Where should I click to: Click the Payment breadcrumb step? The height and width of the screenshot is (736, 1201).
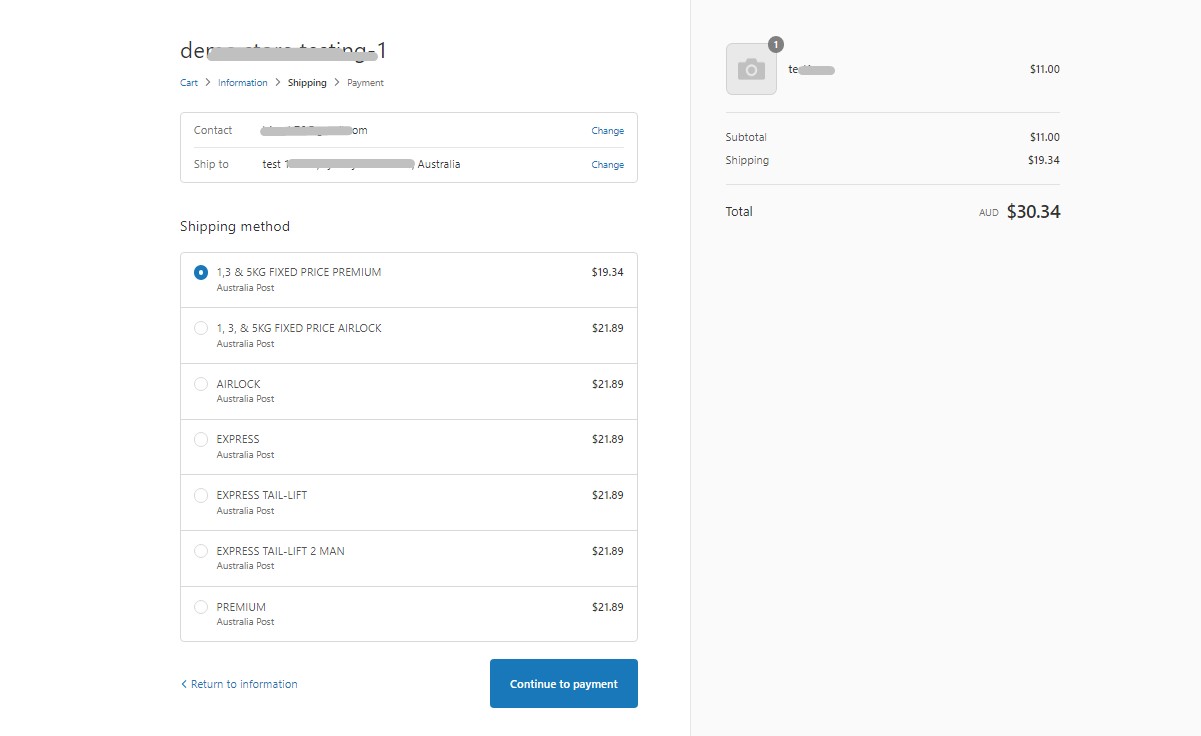tap(365, 83)
